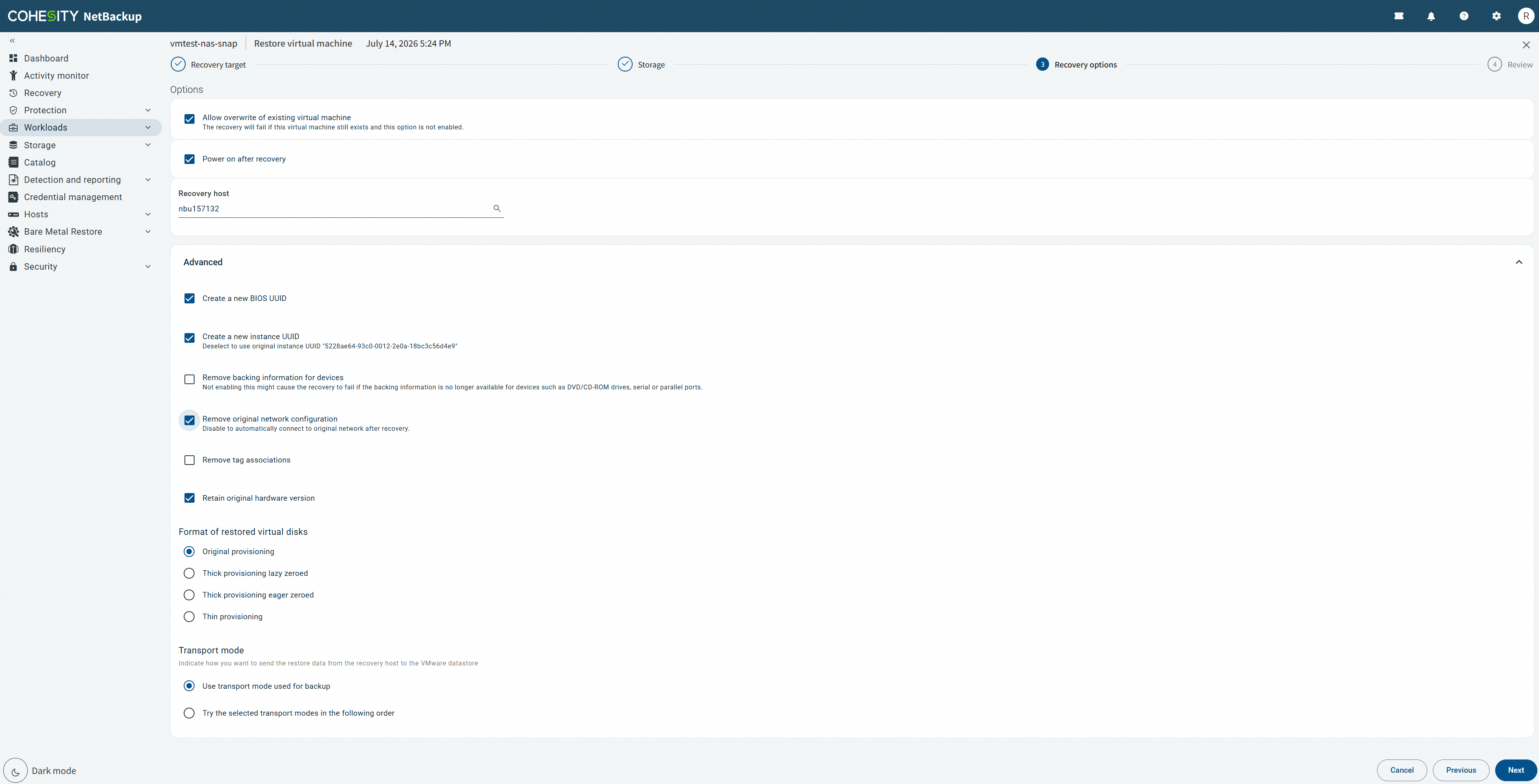Uncheck Create a new instance UUID
Screen dimensions: 1539x784
point(189,338)
